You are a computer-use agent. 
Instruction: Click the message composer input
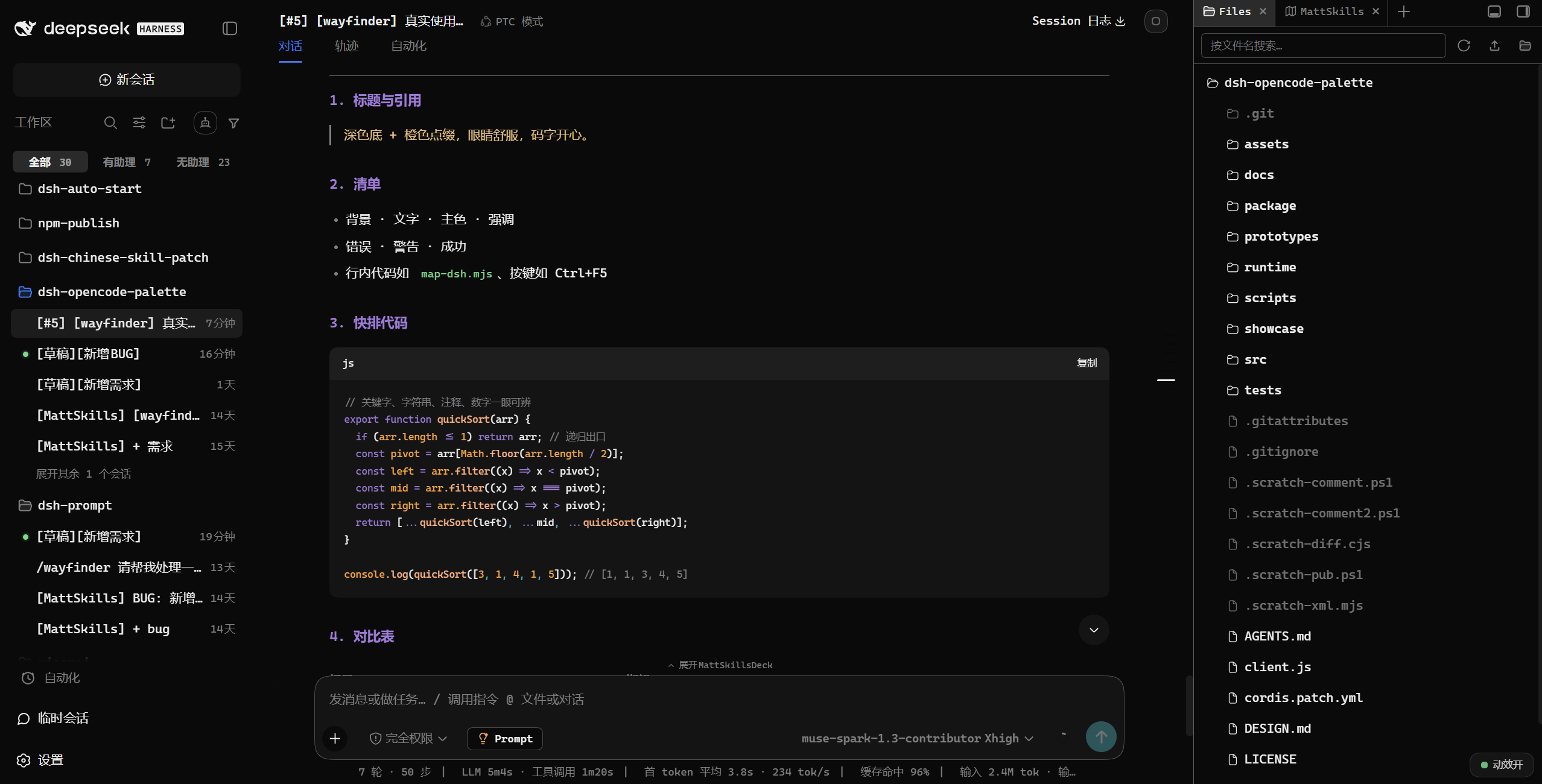[x=719, y=699]
